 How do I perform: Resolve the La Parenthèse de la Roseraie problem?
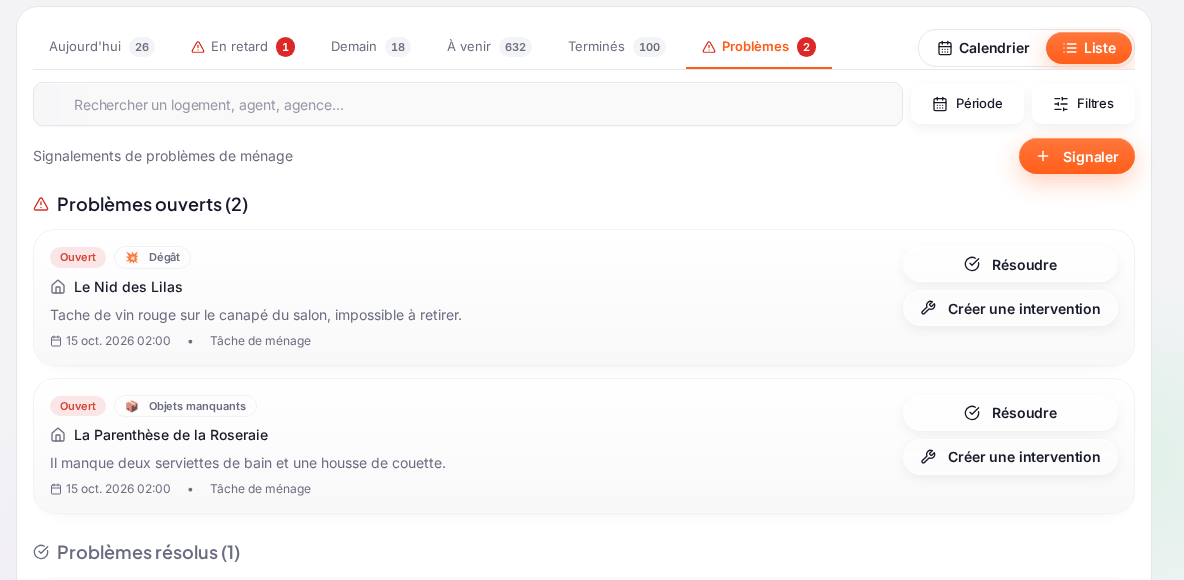[x=1010, y=412]
